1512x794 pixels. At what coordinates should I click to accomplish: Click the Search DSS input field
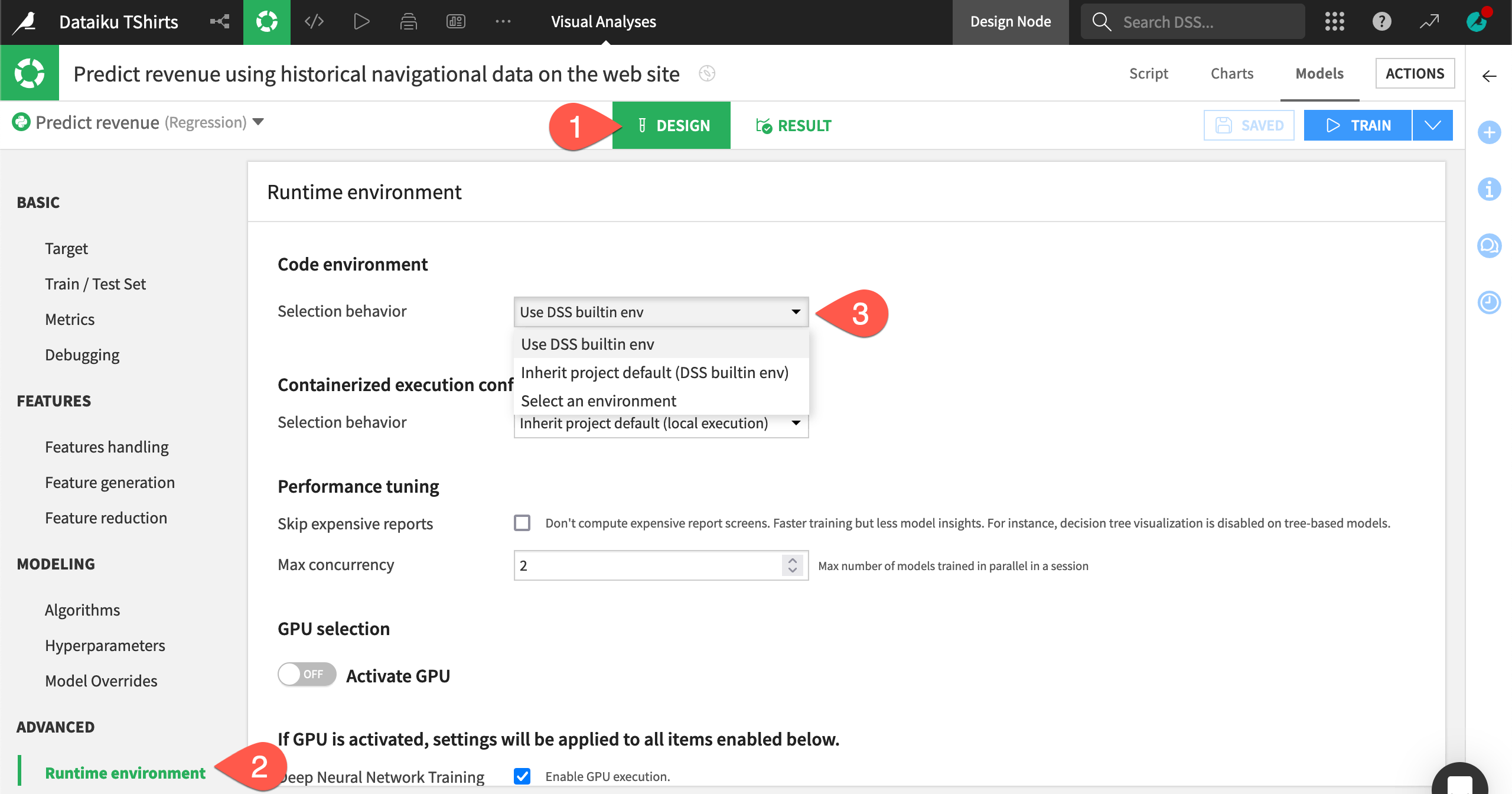point(1193,22)
